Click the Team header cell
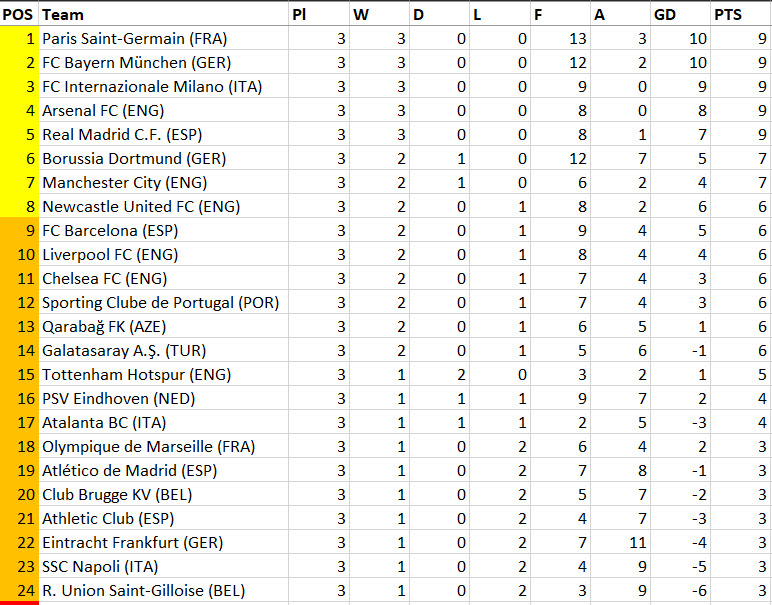Viewport: 772px width, 605px height. point(163,14)
